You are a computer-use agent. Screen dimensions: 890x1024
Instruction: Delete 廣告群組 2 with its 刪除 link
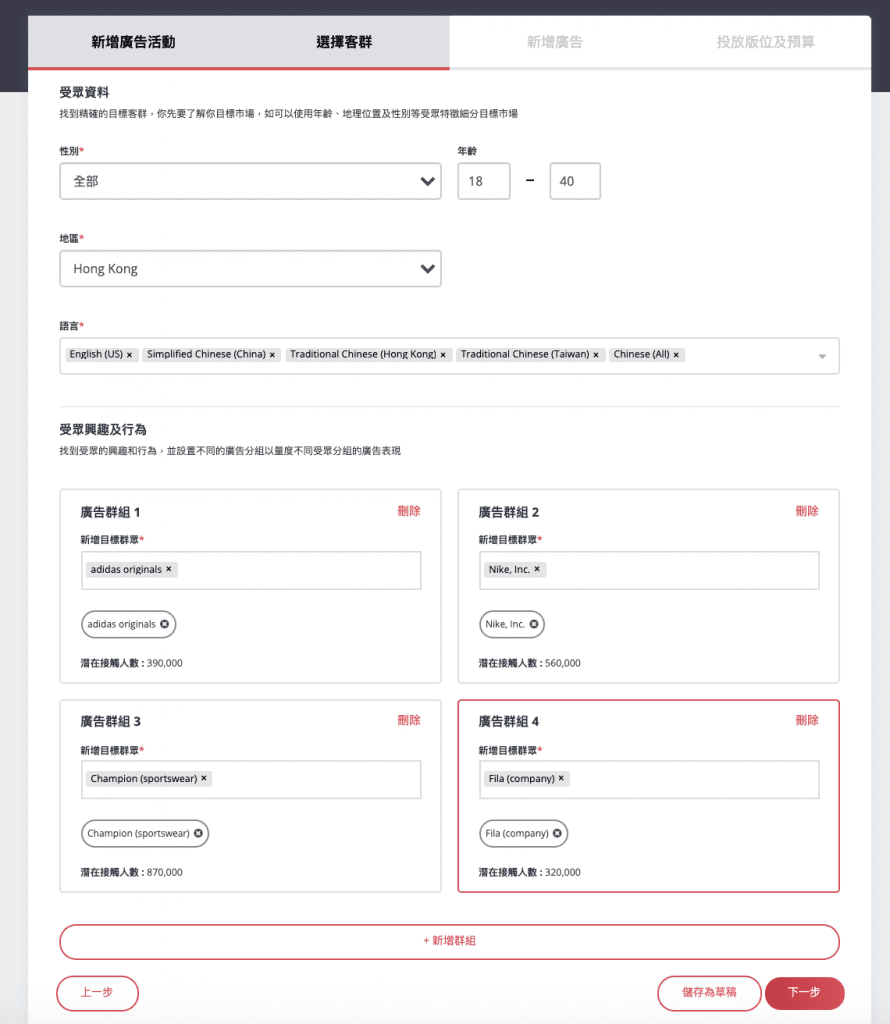807,511
